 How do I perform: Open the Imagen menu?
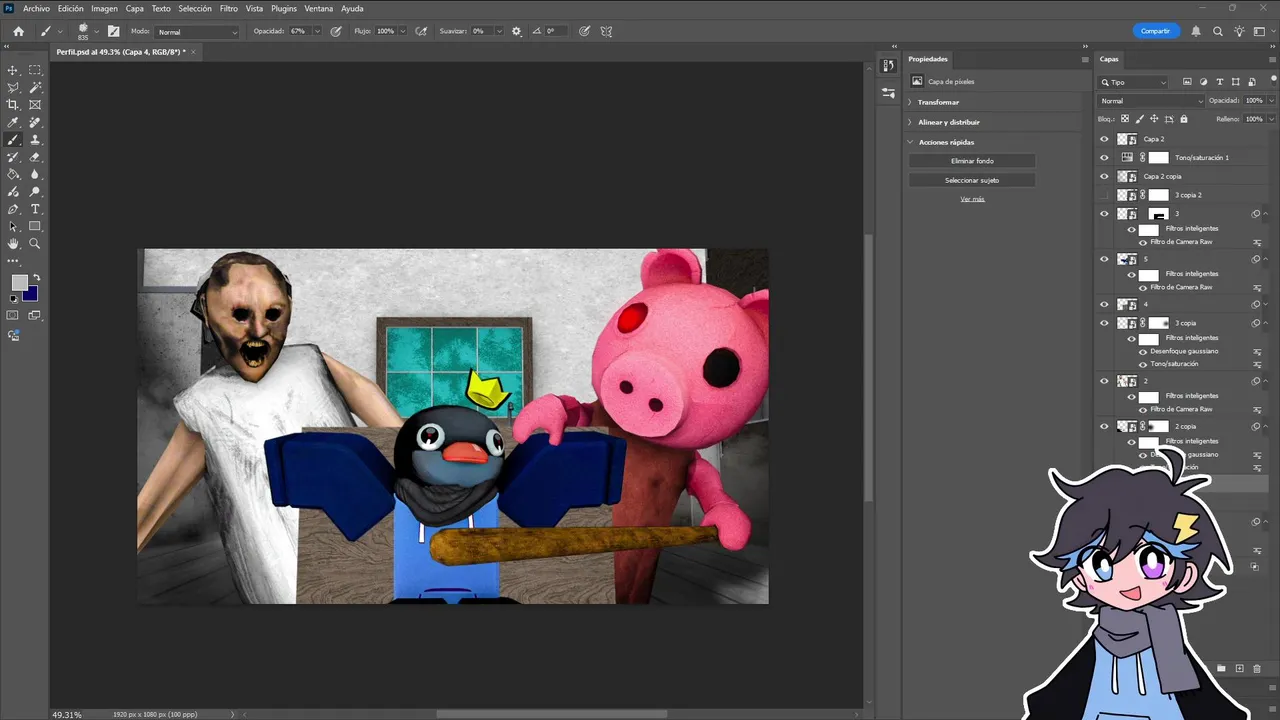point(105,8)
